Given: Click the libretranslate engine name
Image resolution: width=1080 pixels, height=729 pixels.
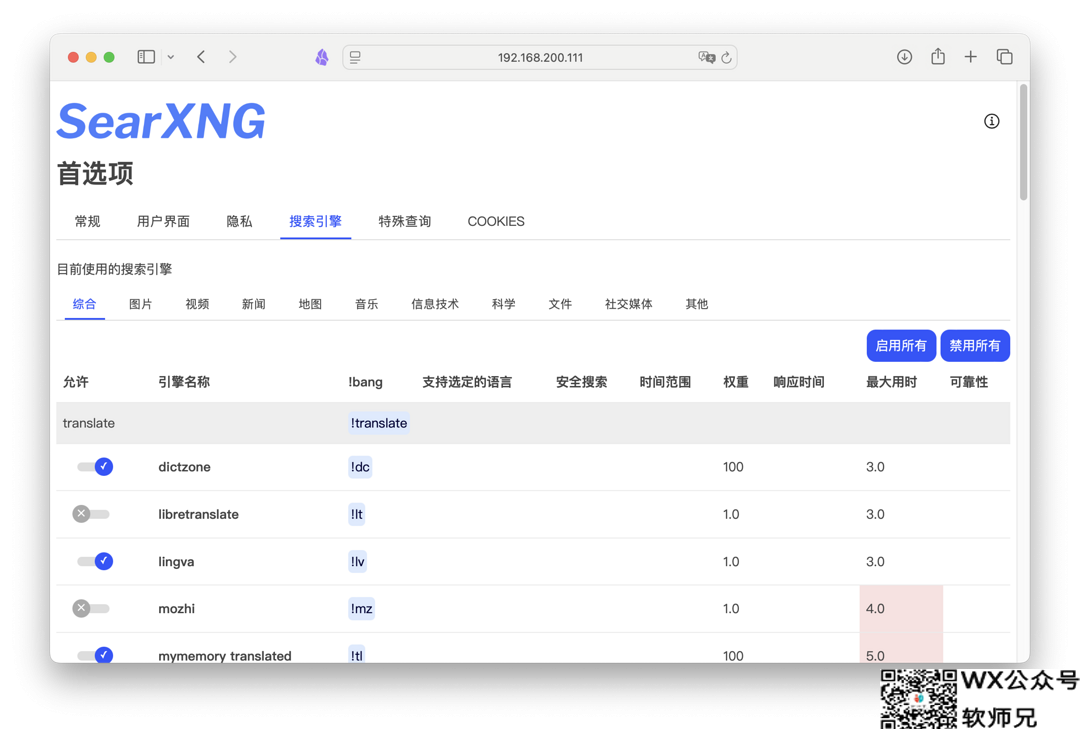Looking at the screenshot, I should point(198,514).
